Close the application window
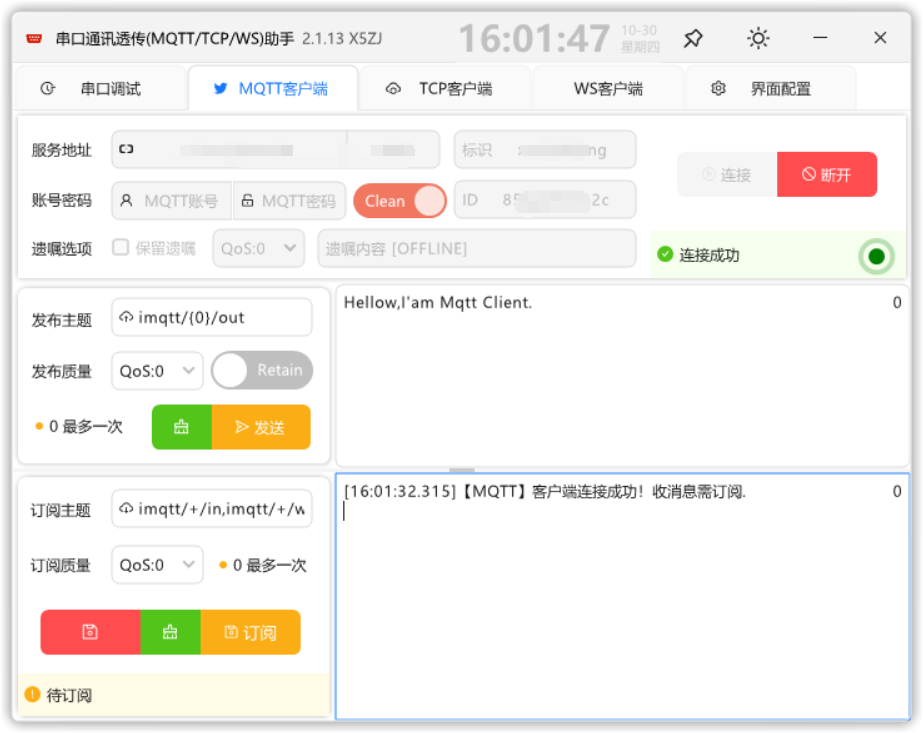 point(880,38)
